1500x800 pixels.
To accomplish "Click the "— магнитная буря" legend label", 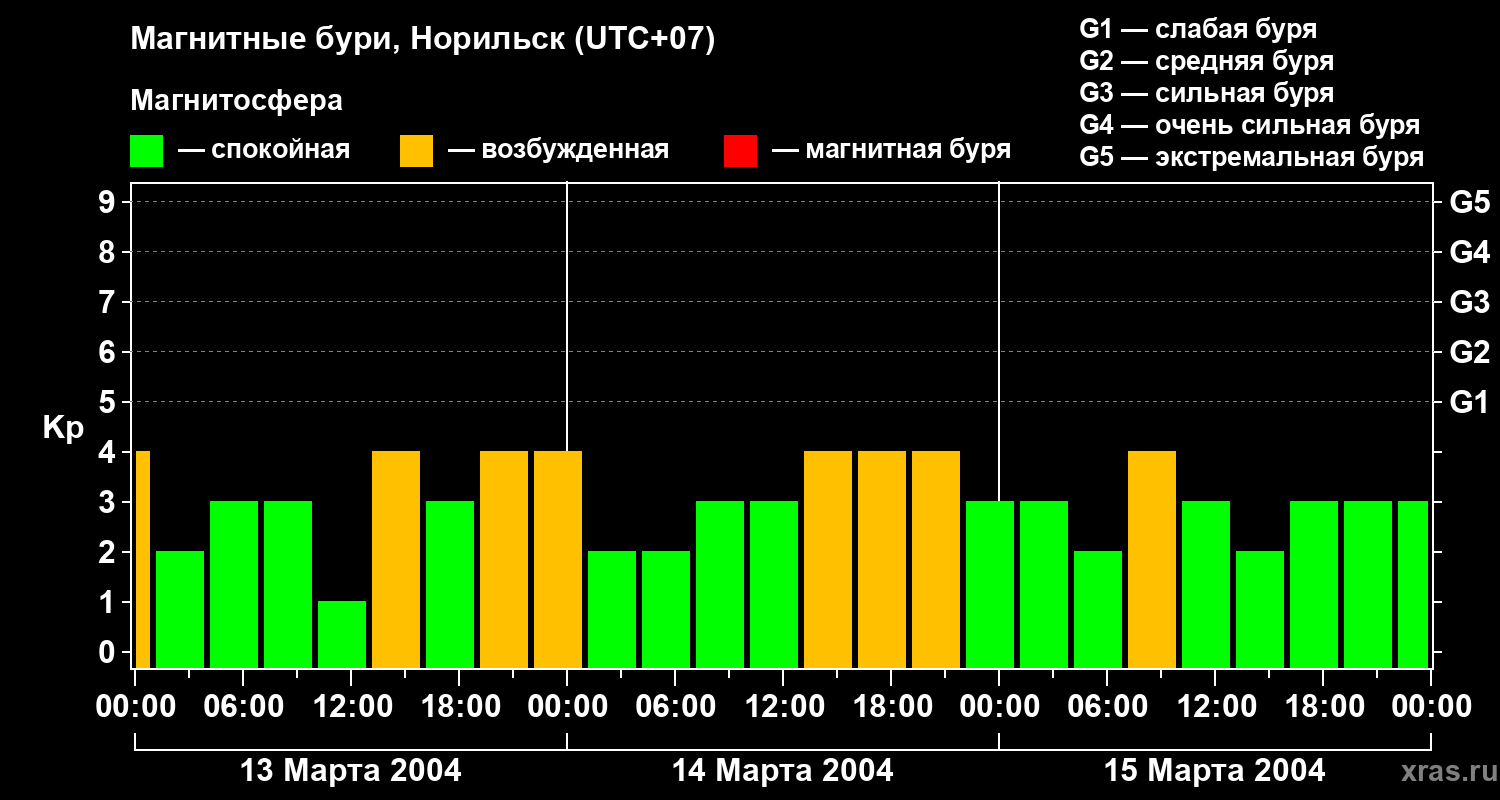I will [x=891, y=150].
